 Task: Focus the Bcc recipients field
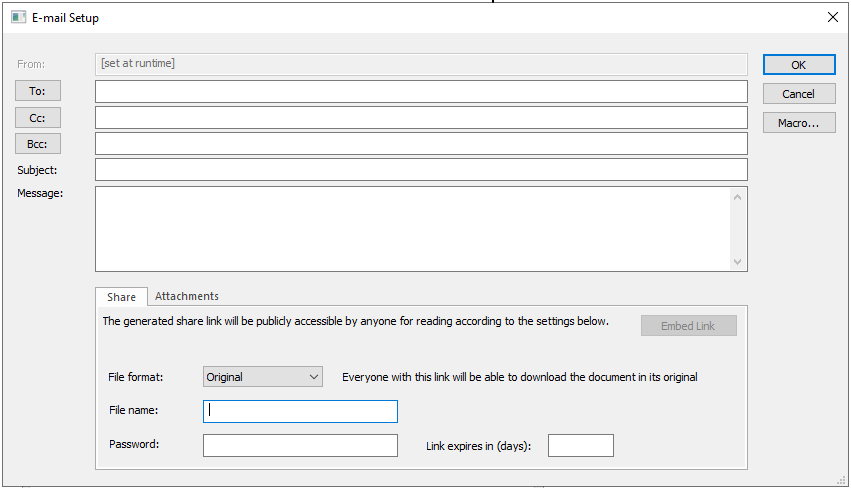point(421,144)
